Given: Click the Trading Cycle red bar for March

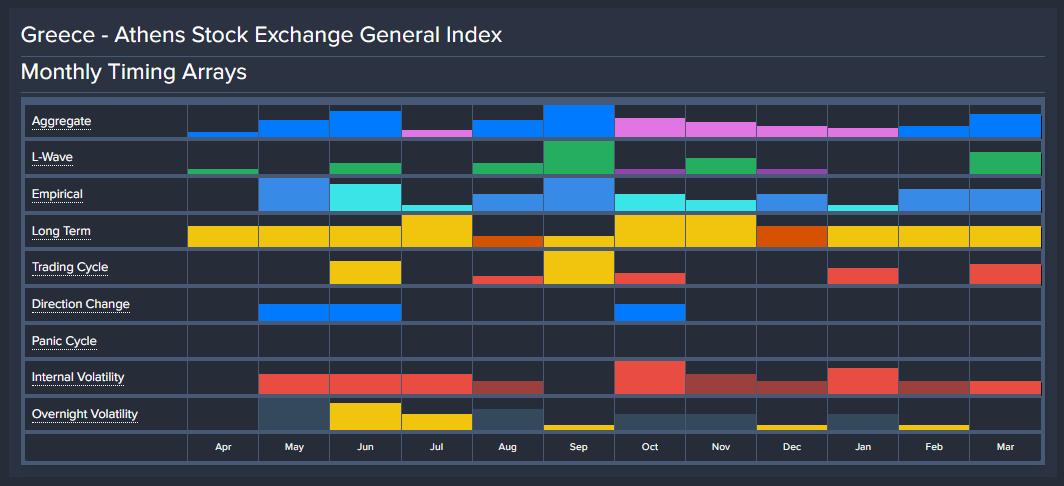Looking at the screenshot, I should (1006, 274).
